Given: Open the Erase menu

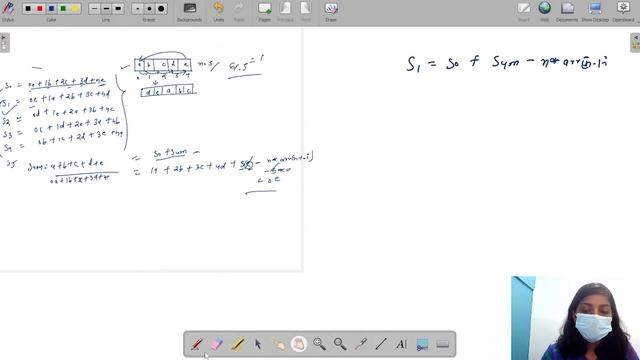Looking at the screenshot, I should click(331, 11).
